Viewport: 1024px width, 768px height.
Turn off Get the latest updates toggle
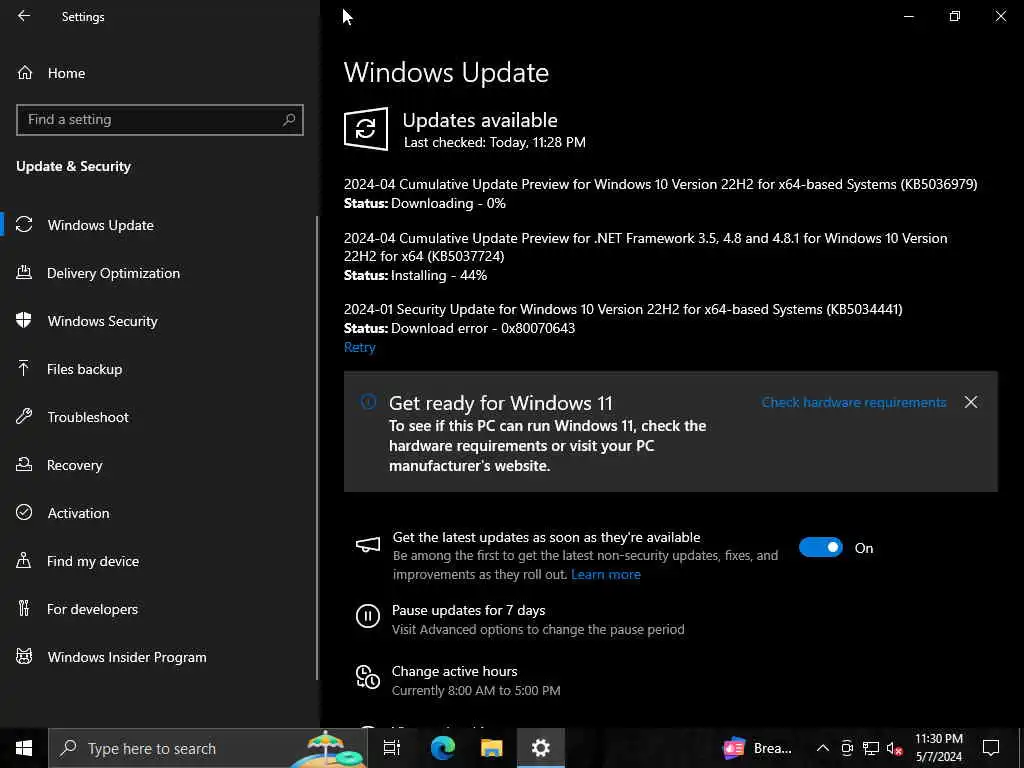[821, 547]
